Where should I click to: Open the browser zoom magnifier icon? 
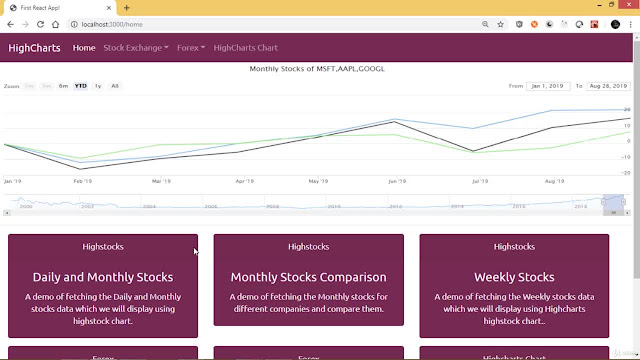point(485,24)
